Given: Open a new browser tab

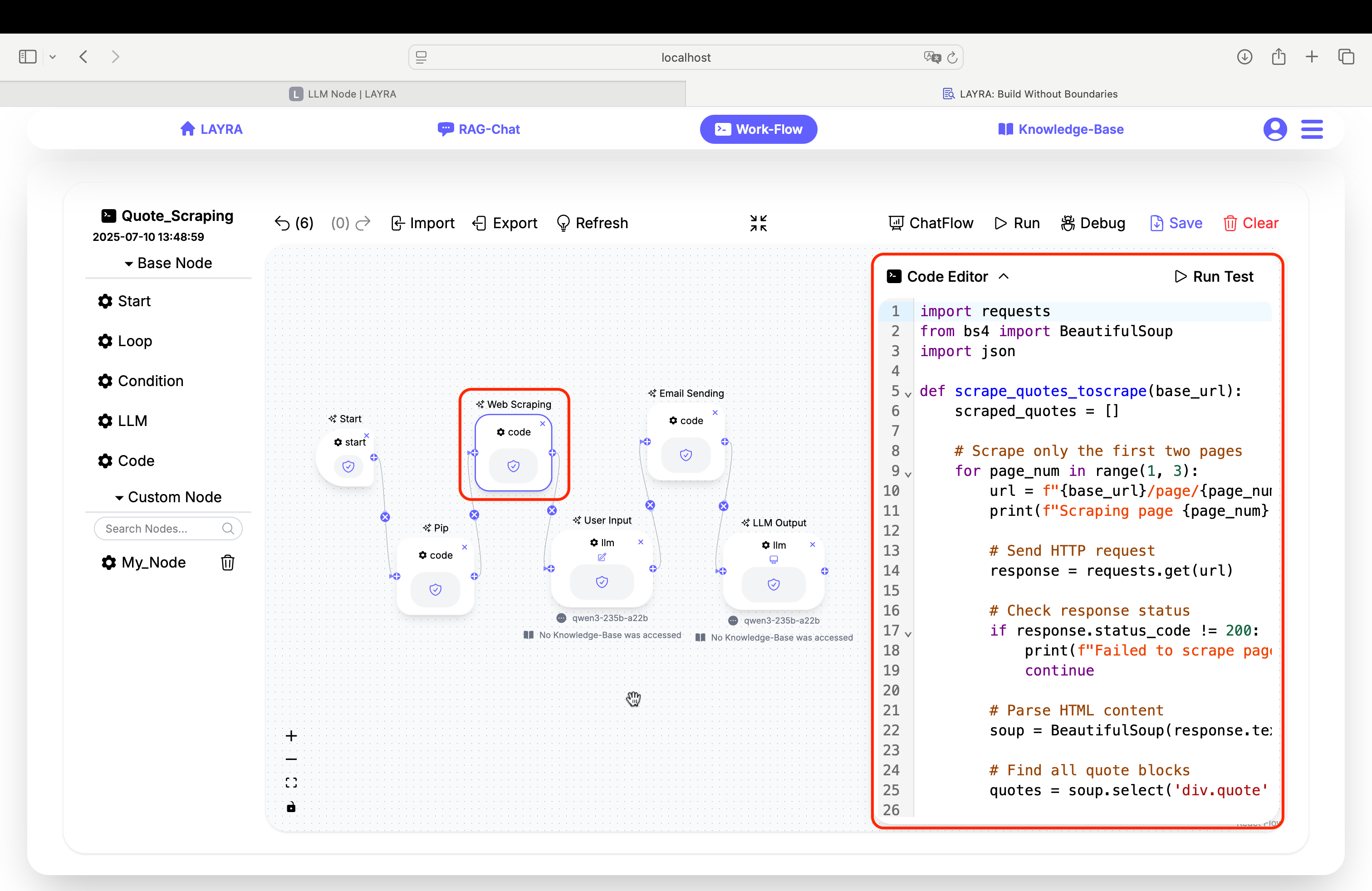Looking at the screenshot, I should (x=1312, y=56).
